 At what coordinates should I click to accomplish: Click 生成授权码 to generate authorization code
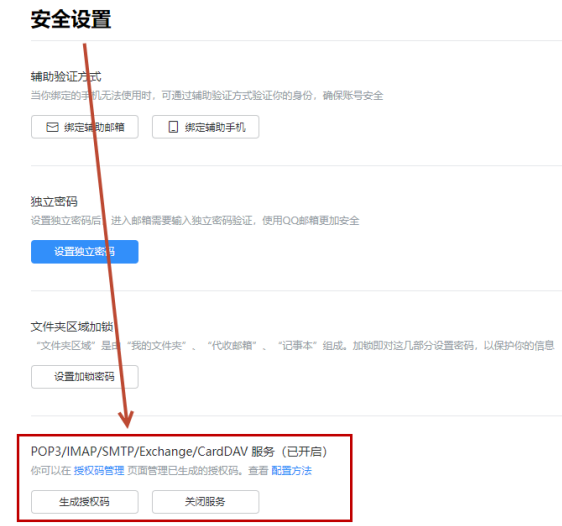tap(85, 502)
